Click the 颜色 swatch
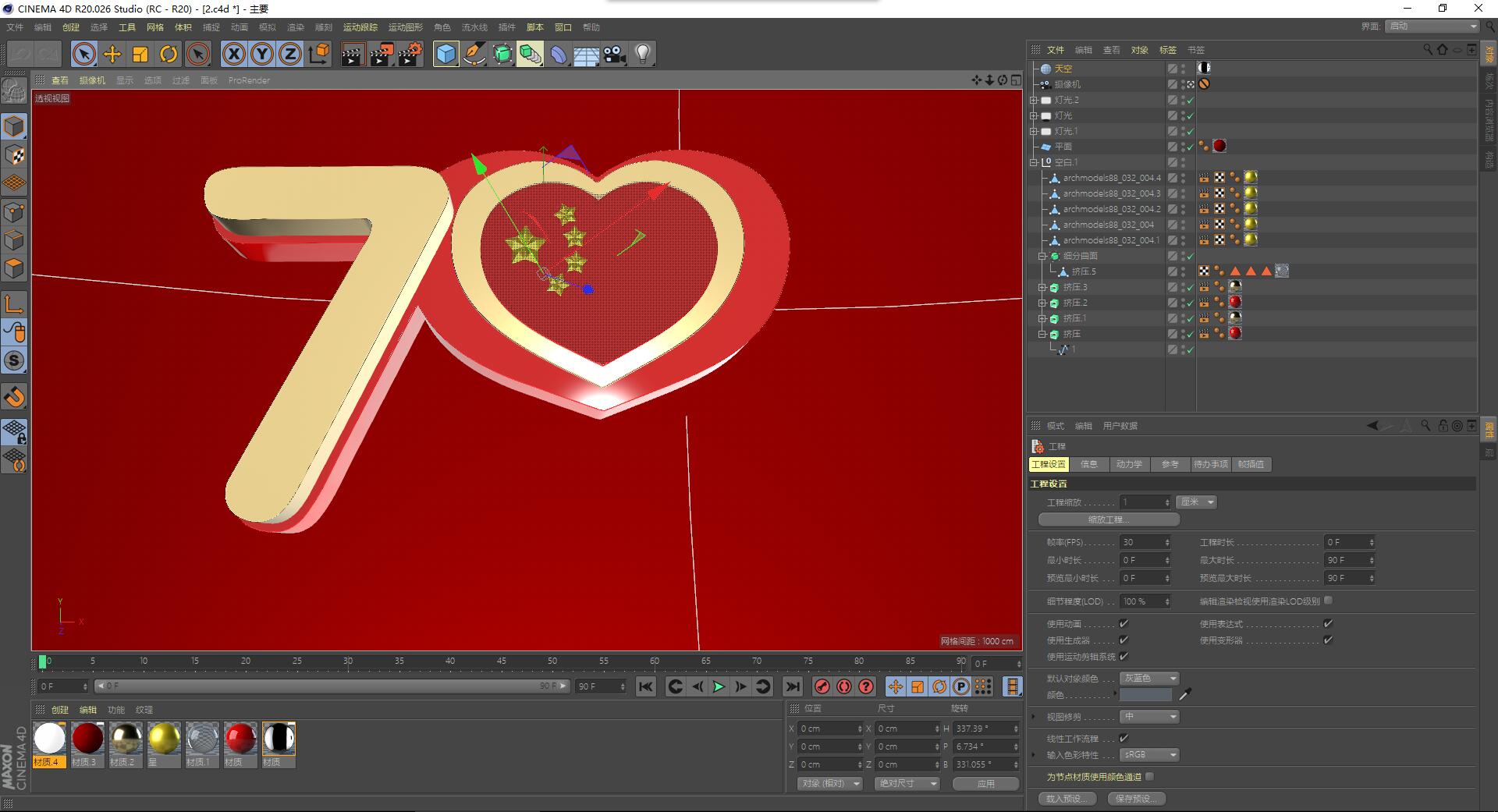This screenshot has height=812, width=1498. [x=1145, y=695]
